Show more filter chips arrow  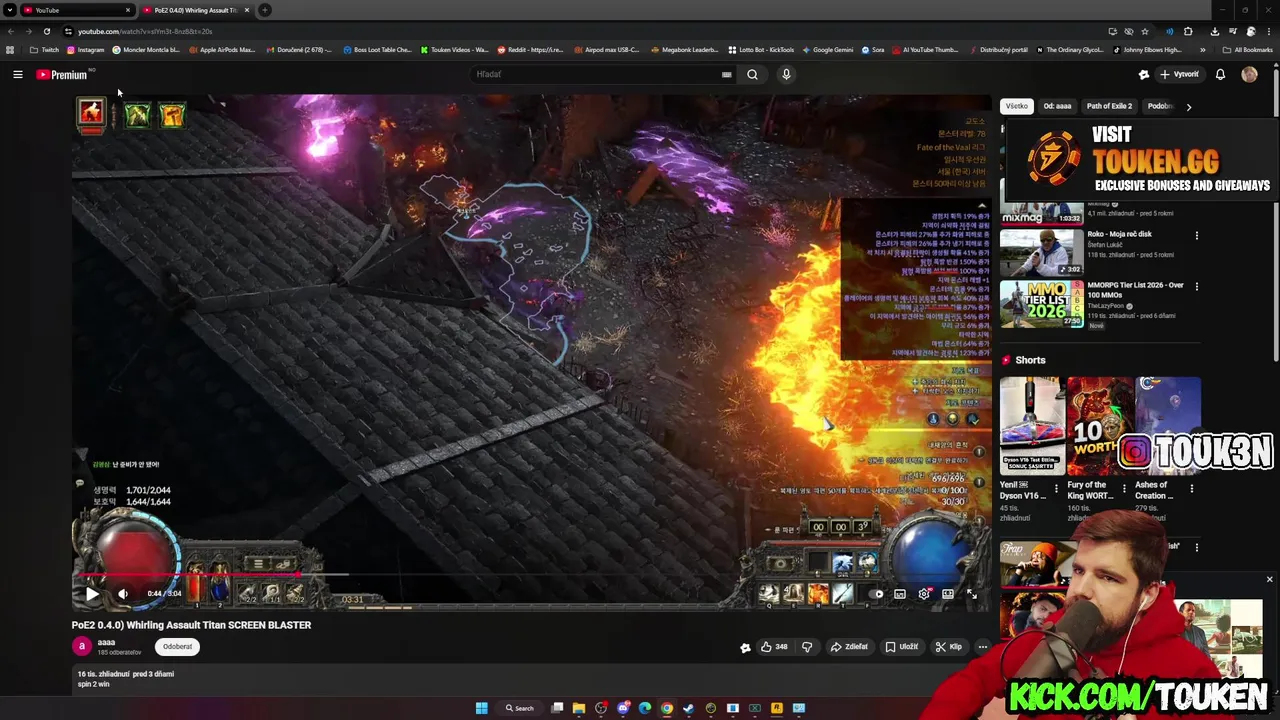[x=1188, y=107]
